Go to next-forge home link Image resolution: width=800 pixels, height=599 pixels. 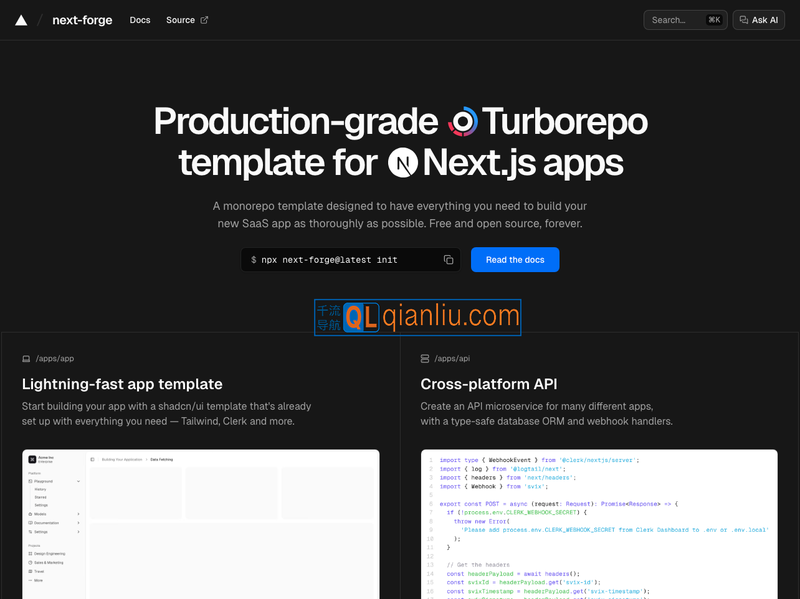[x=84, y=20]
